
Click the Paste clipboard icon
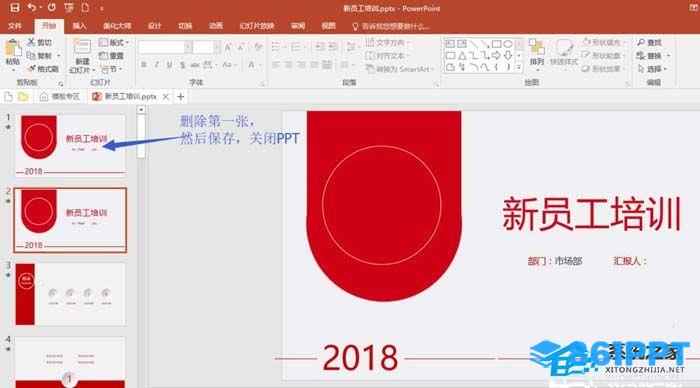pyautogui.click(x=13, y=48)
